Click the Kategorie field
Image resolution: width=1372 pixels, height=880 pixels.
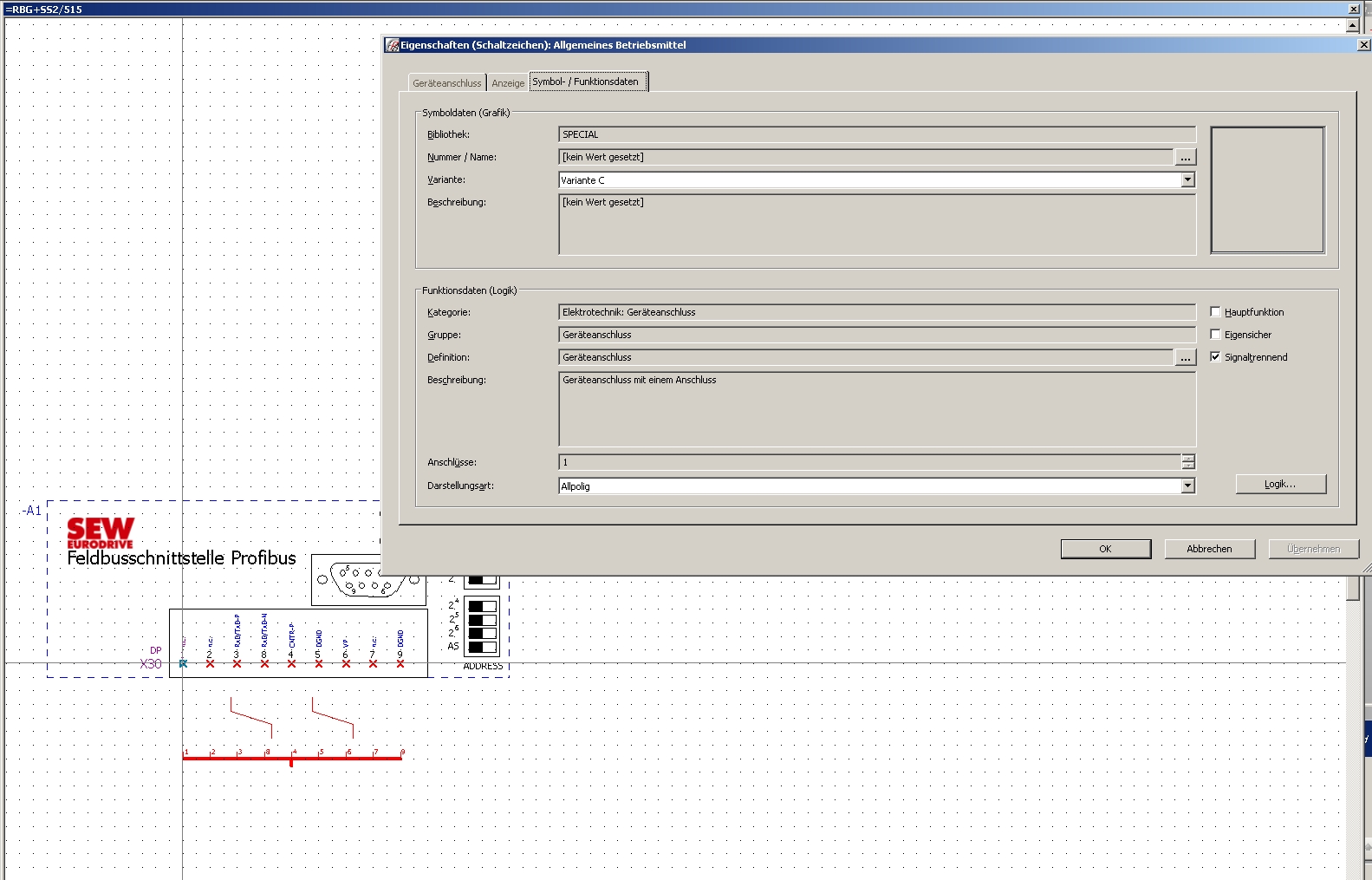click(x=877, y=312)
